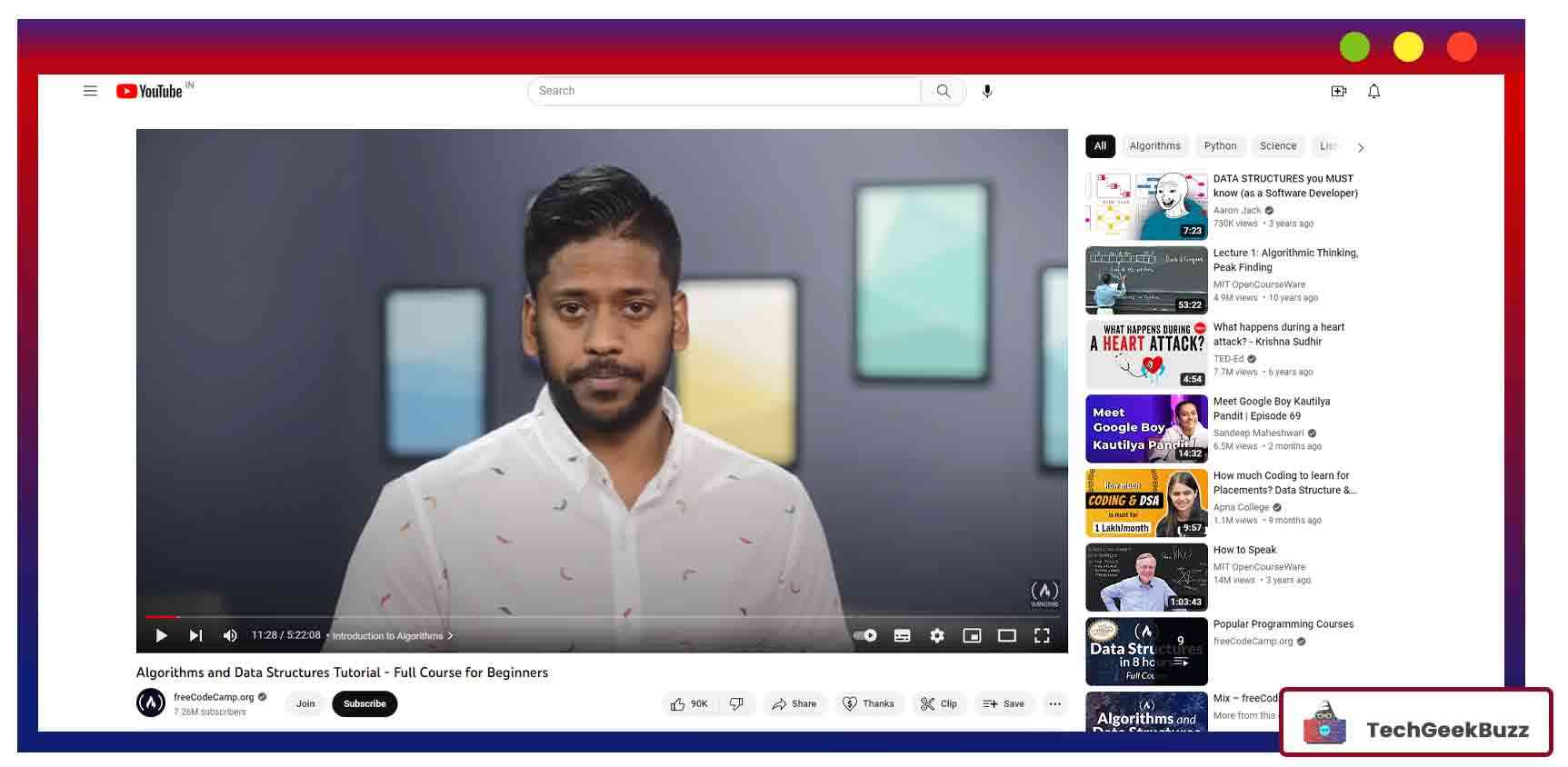Enter full screen mode

coord(1042,636)
